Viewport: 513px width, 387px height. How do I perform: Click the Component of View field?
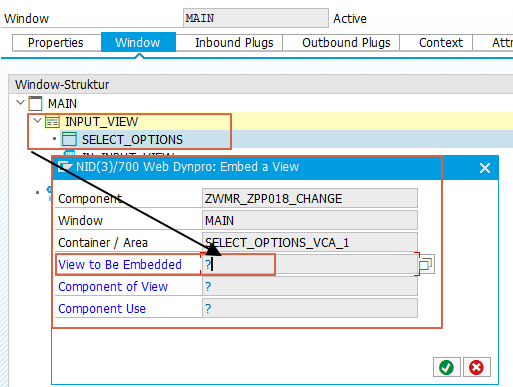pyautogui.click(x=310, y=286)
